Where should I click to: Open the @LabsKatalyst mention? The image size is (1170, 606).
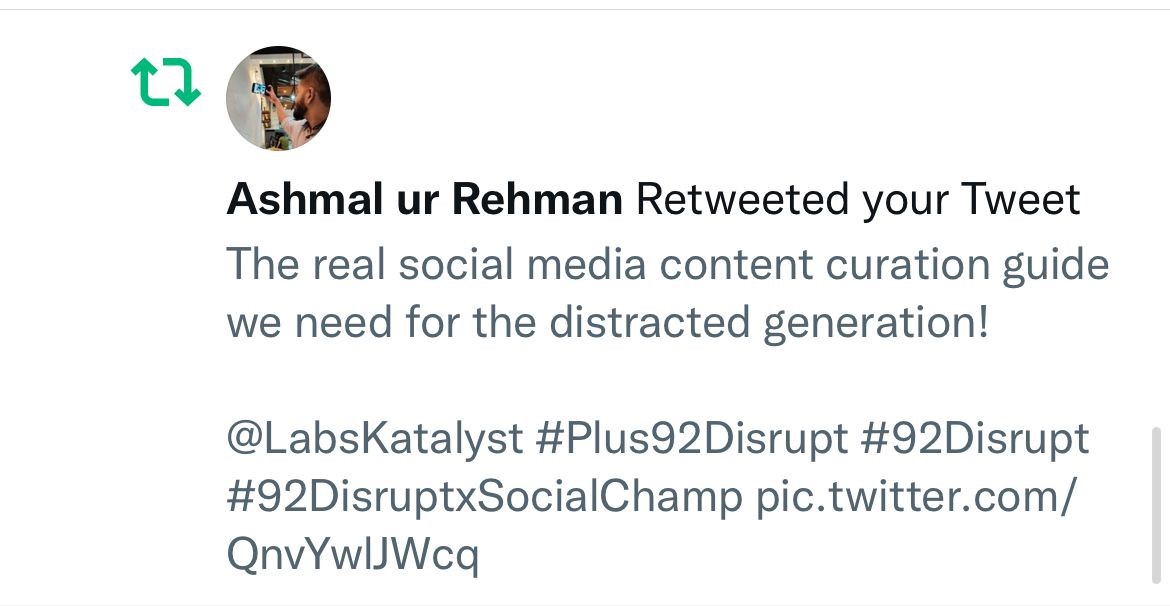click(375, 438)
